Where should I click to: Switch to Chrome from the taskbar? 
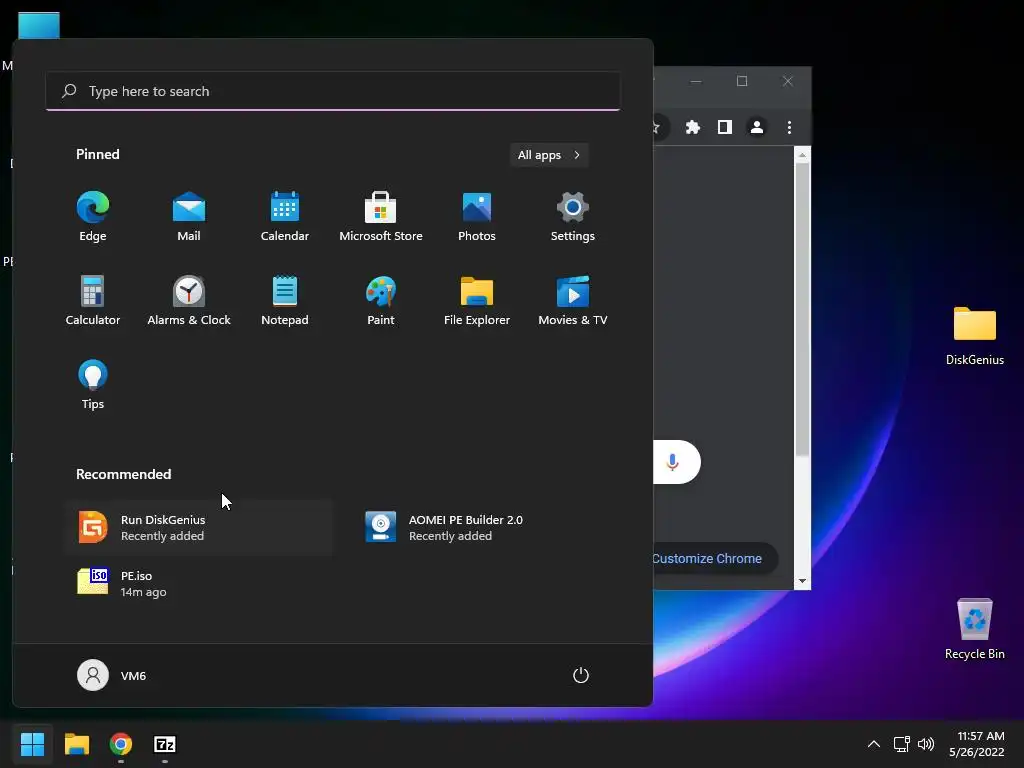click(x=121, y=744)
